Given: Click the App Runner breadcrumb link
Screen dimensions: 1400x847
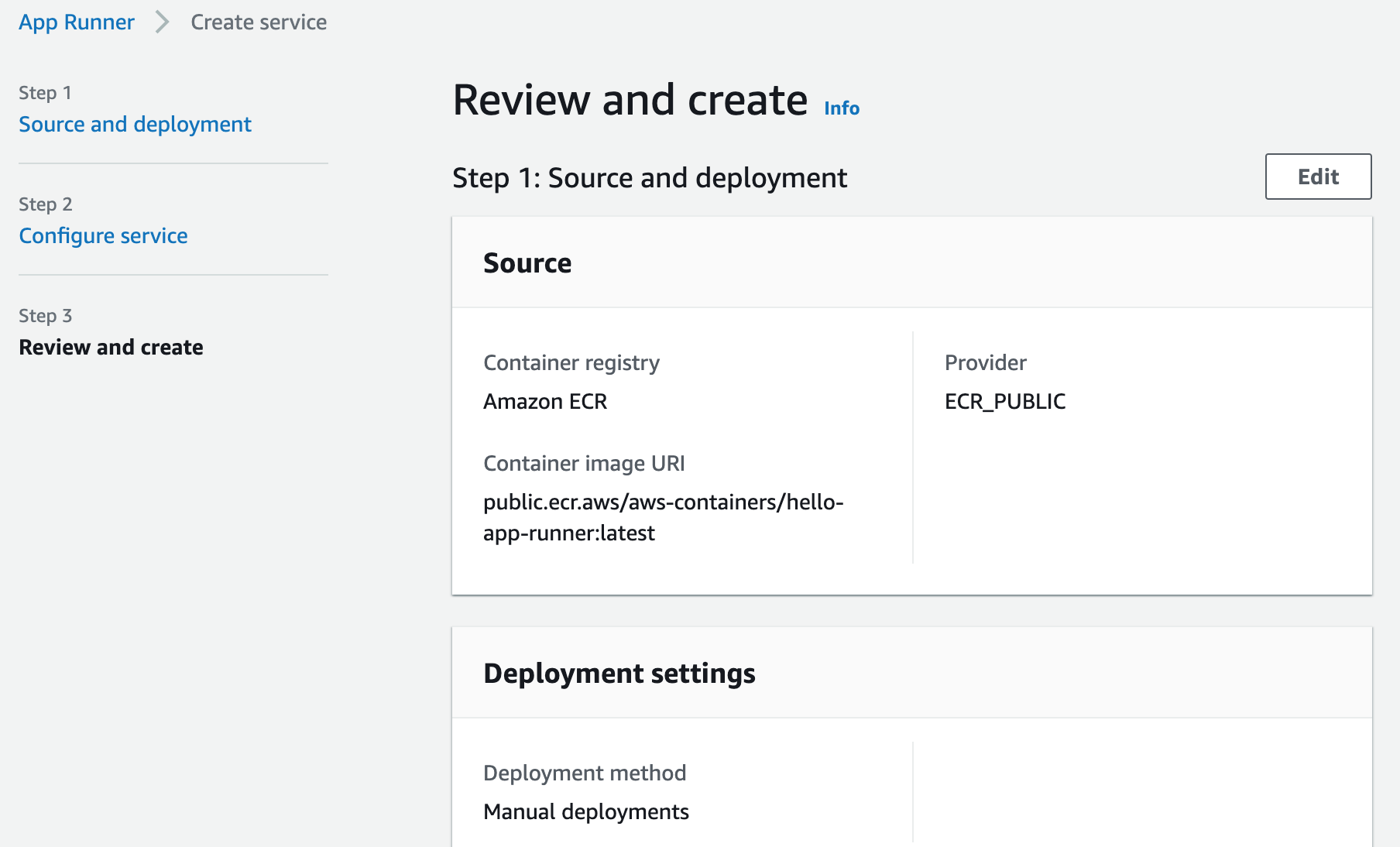Looking at the screenshot, I should coord(77,22).
